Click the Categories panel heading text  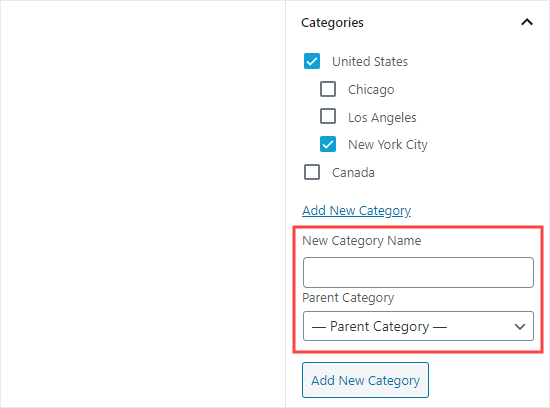[x=332, y=23]
